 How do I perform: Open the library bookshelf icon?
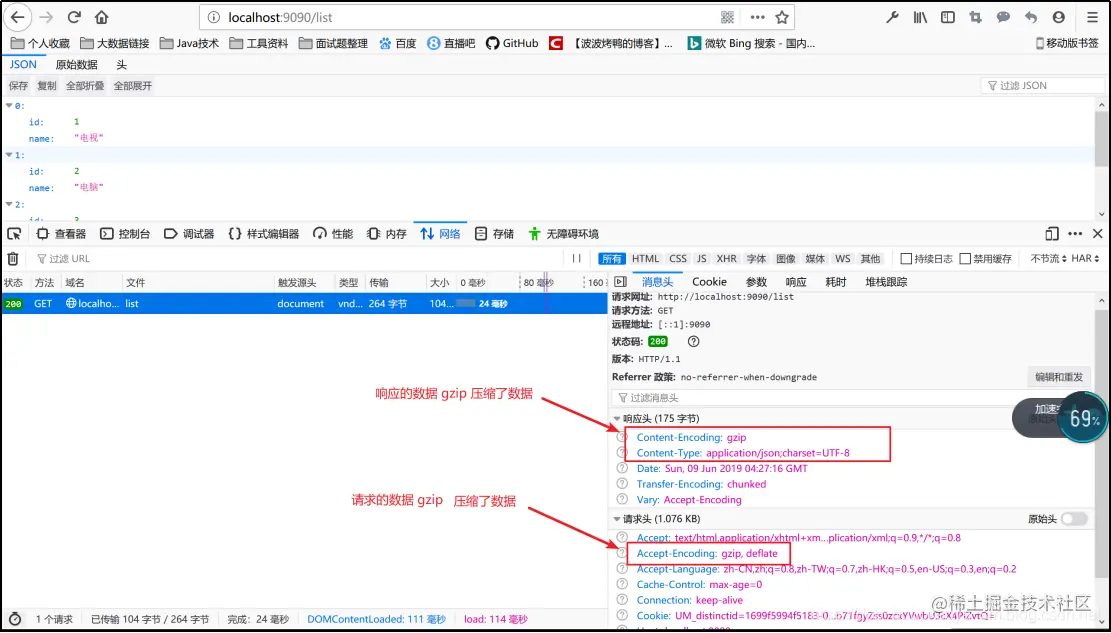920,17
